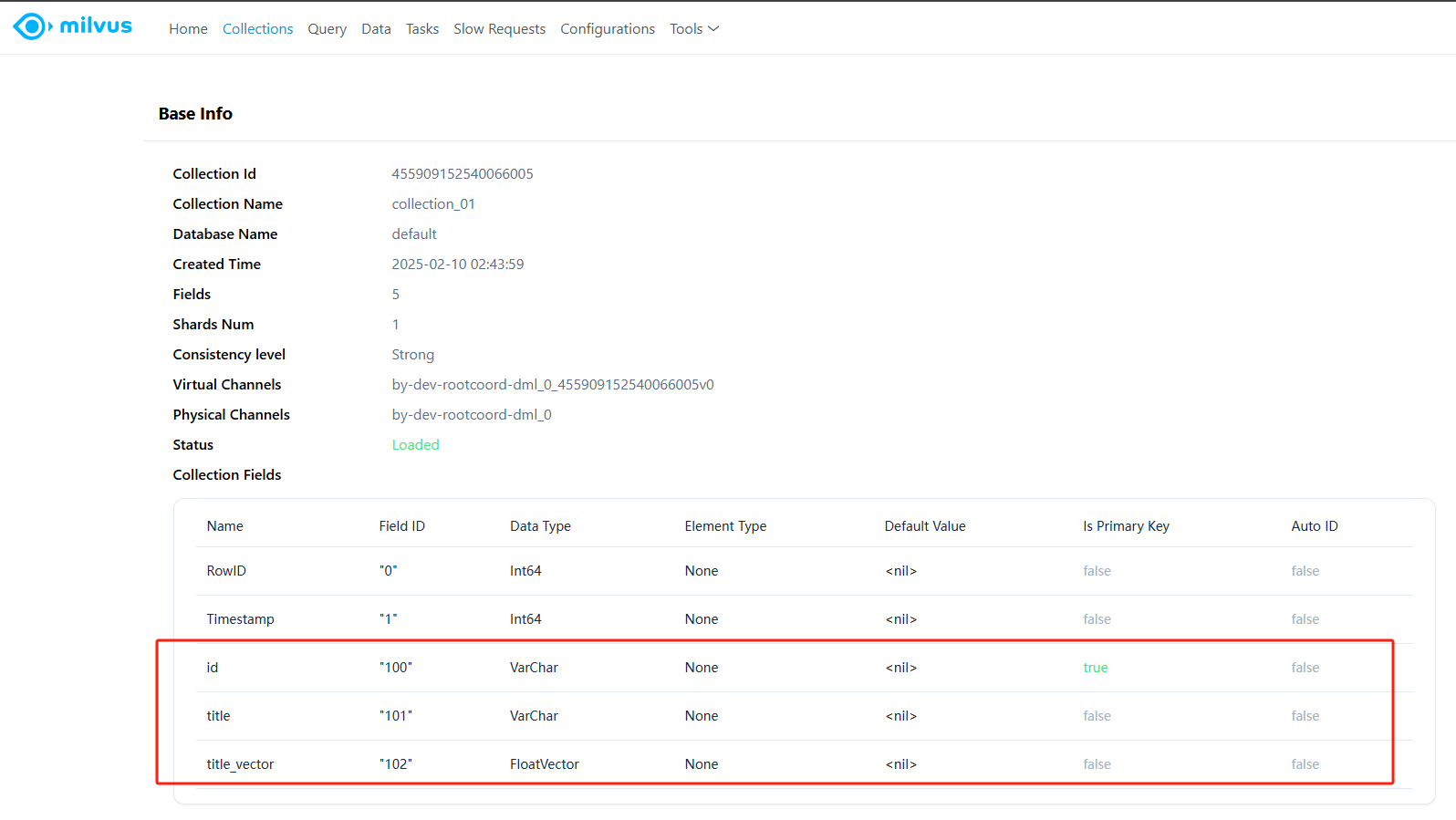Click the Auto ID column header

(1315, 526)
